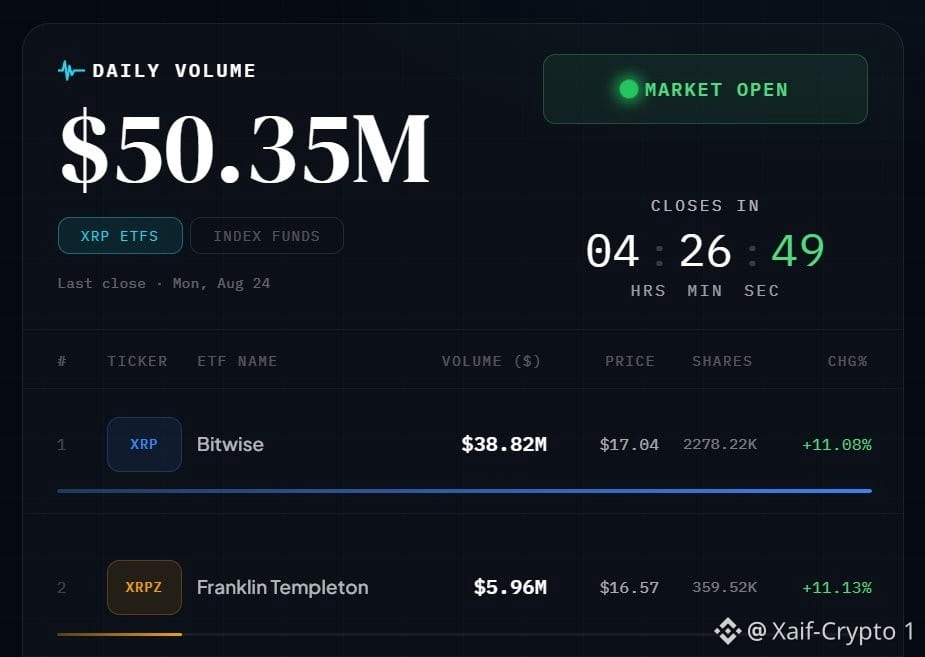
Task: Click the XRPZ ticker badge
Action: 144,587
